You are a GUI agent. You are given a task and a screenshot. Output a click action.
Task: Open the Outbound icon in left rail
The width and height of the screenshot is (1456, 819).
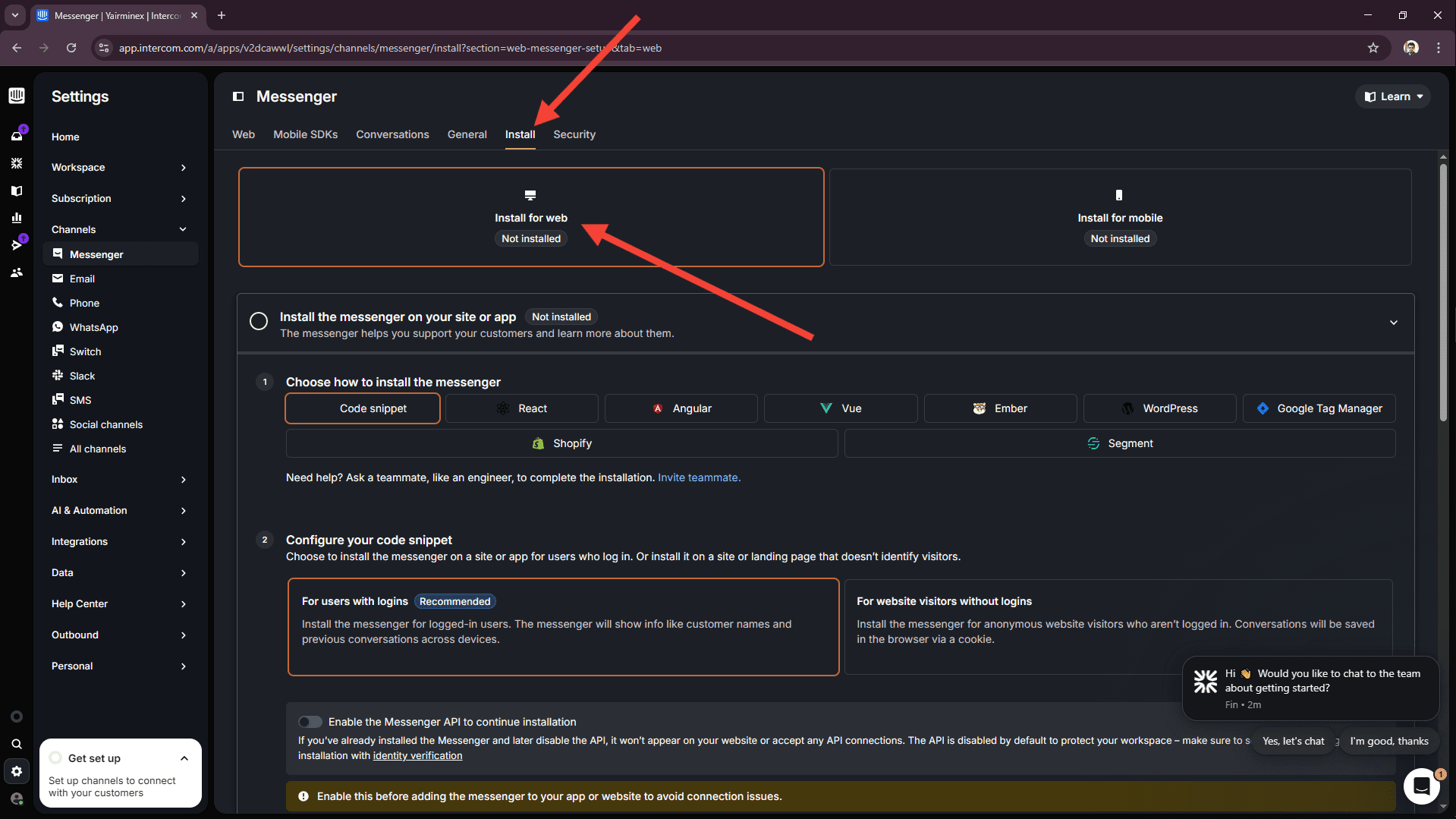[17, 244]
